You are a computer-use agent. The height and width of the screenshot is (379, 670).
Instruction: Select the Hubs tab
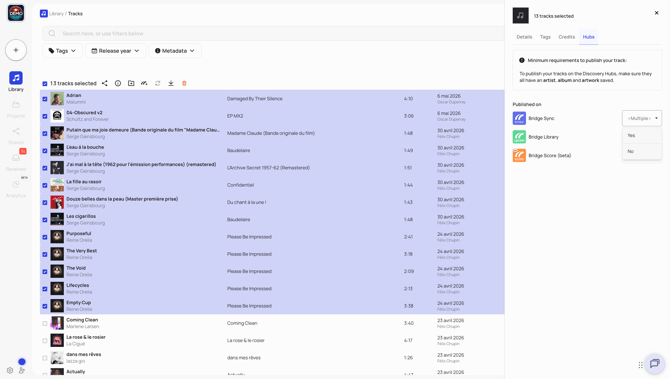[x=588, y=37]
